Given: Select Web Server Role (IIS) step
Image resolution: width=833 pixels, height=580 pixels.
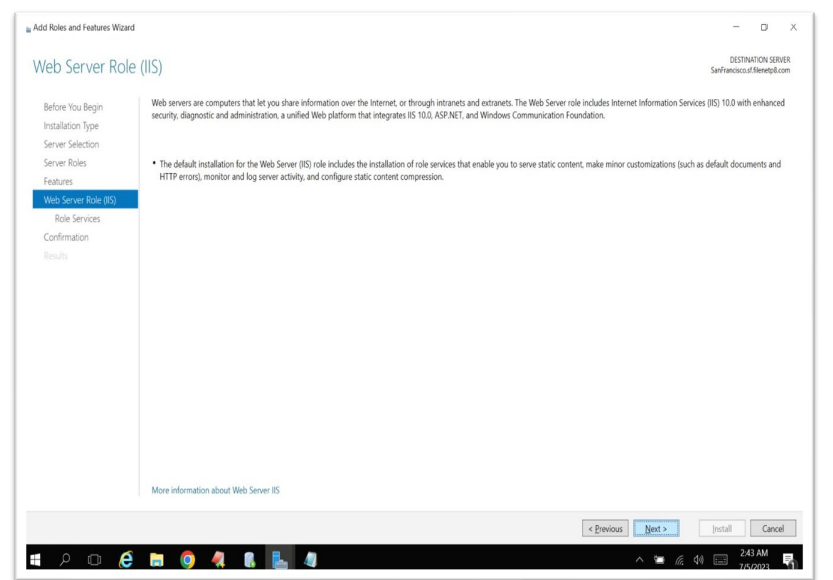Looking at the screenshot, I should [x=85, y=200].
